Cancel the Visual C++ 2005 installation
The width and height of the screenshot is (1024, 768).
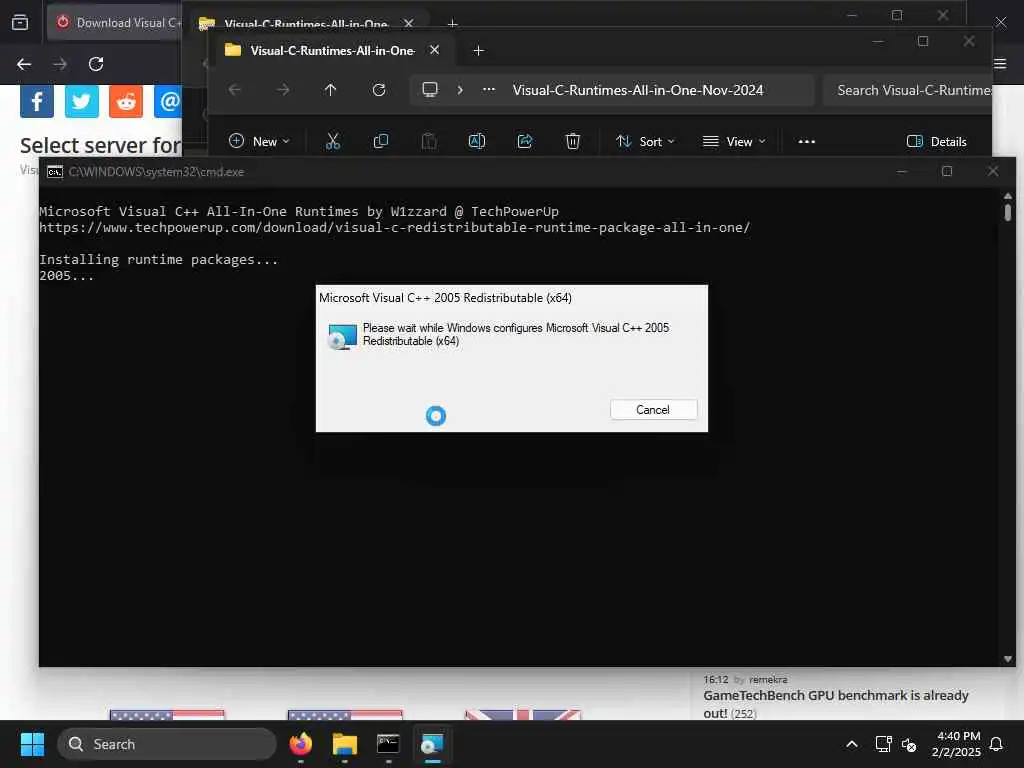(x=653, y=409)
